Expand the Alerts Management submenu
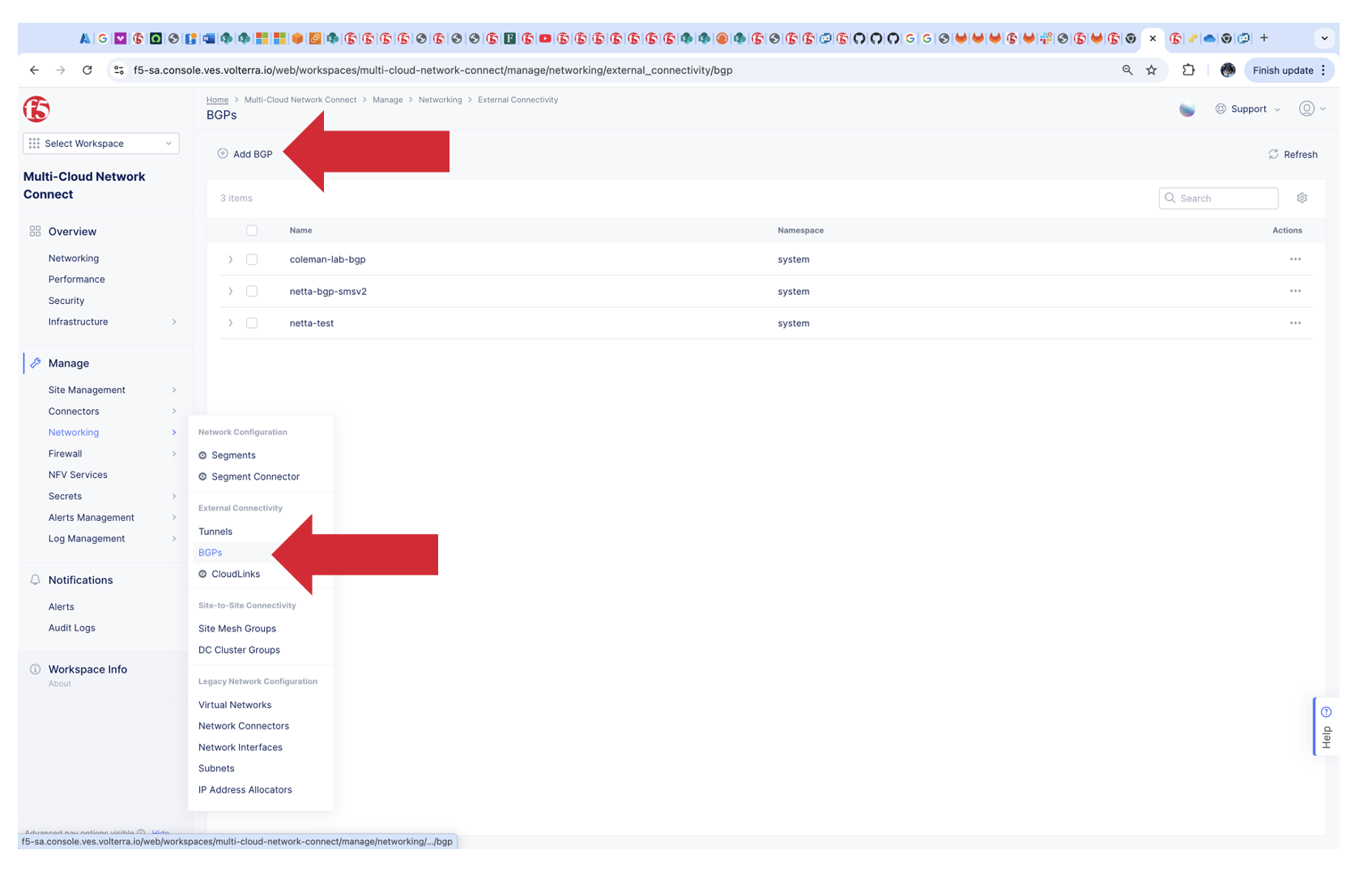 pyautogui.click(x=174, y=517)
